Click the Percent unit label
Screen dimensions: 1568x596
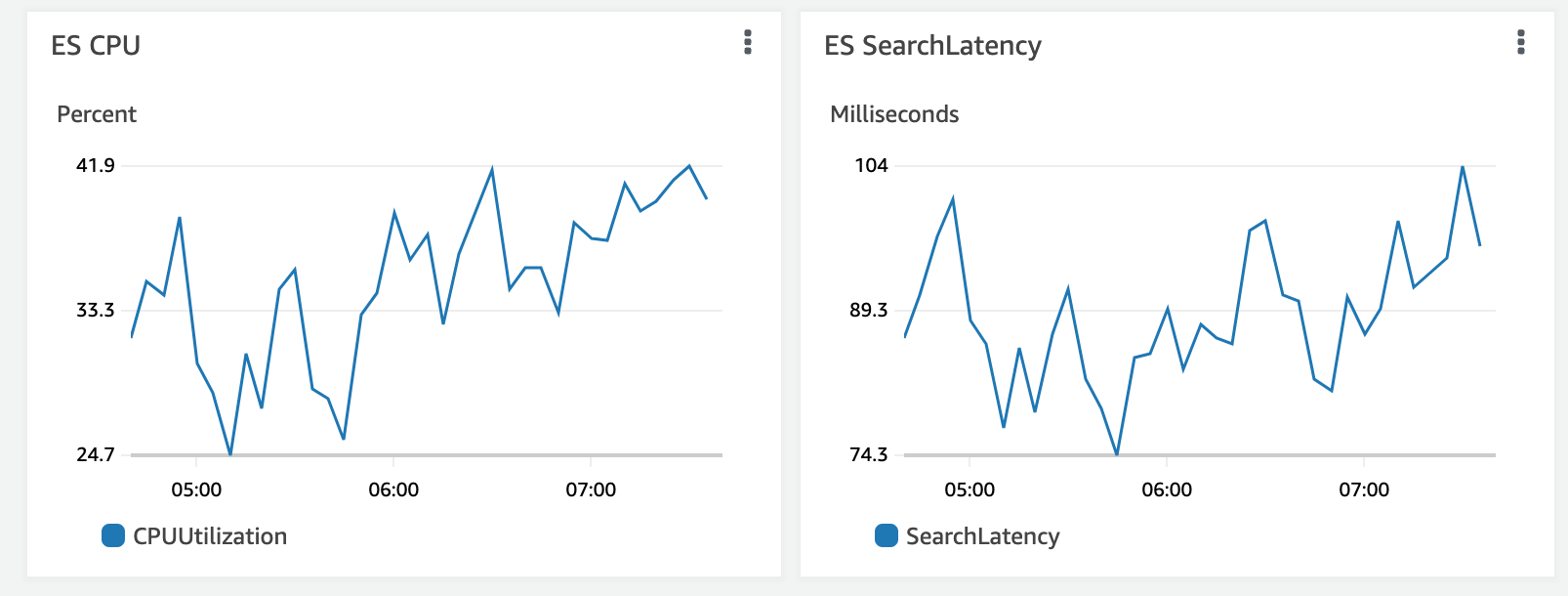pos(97,114)
